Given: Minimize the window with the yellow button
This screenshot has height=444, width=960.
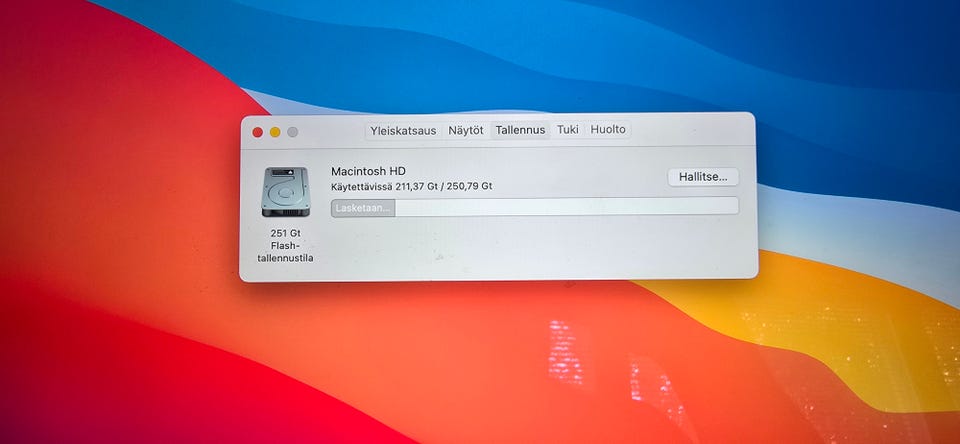Looking at the screenshot, I should click(x=275, y=132).
